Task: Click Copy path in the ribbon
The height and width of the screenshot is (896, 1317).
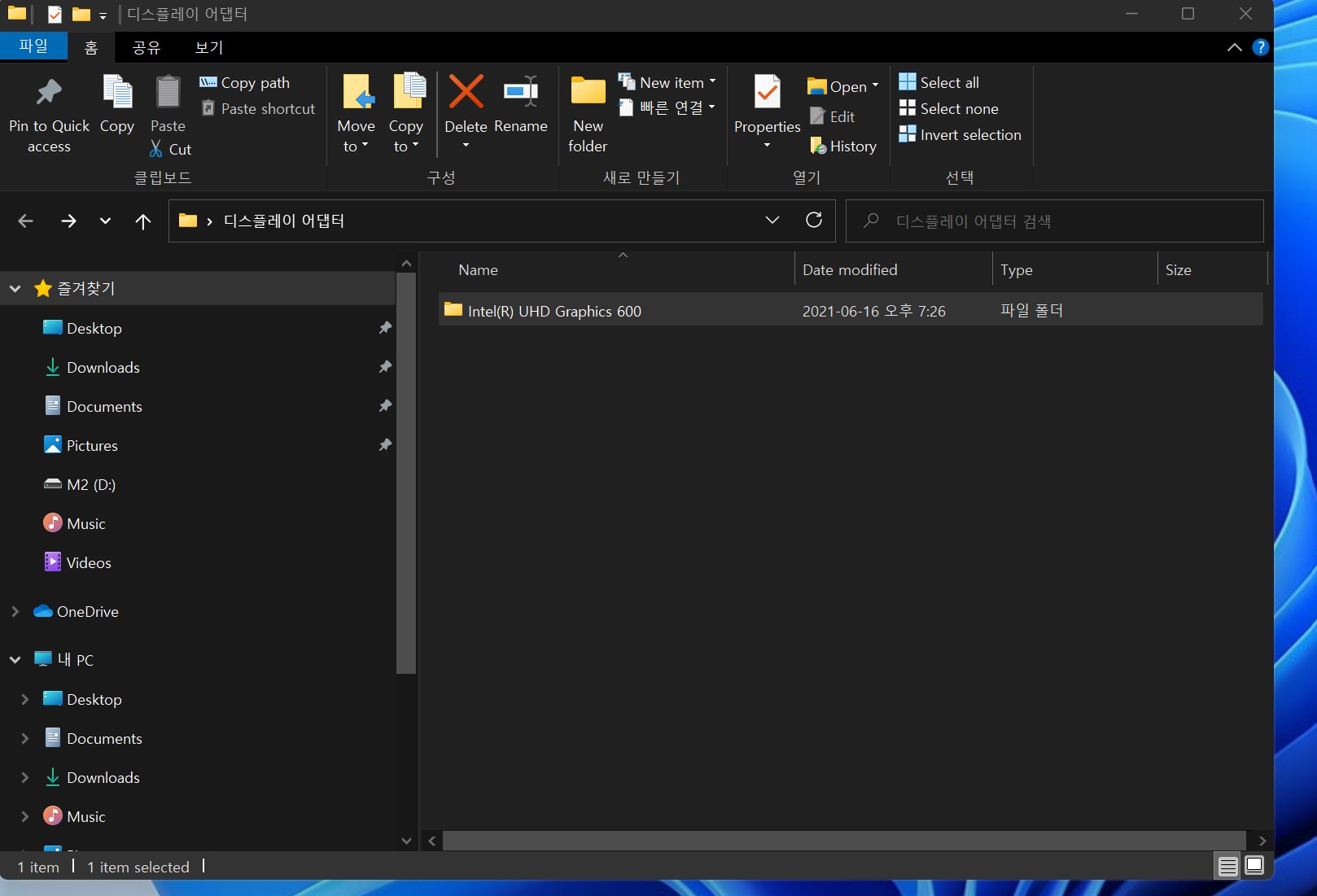Action: (244, 82)
